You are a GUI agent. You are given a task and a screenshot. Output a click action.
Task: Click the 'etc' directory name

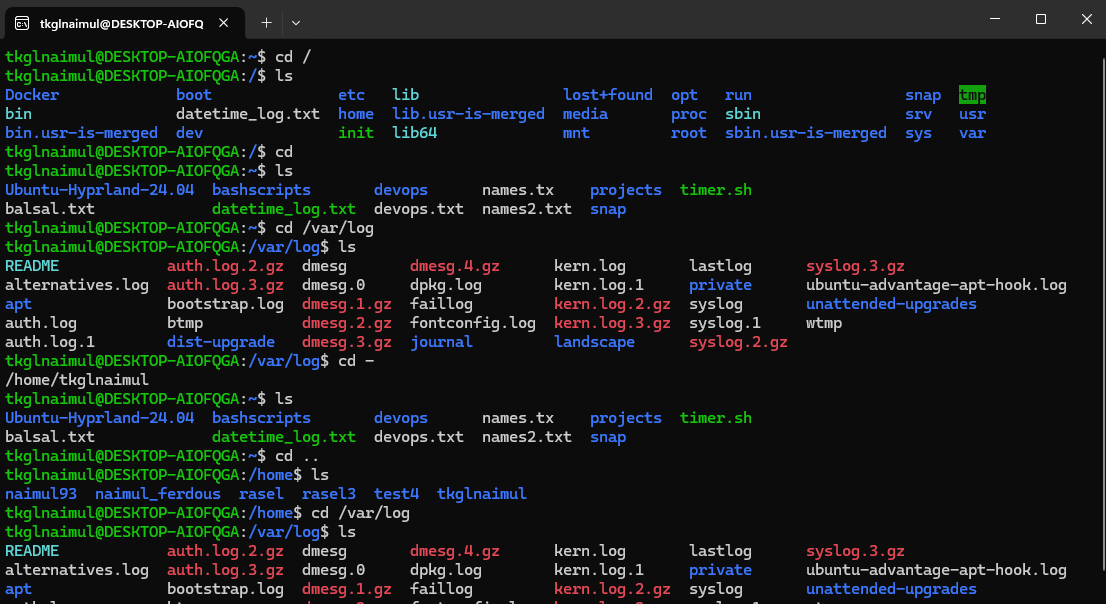coord(351,95)
